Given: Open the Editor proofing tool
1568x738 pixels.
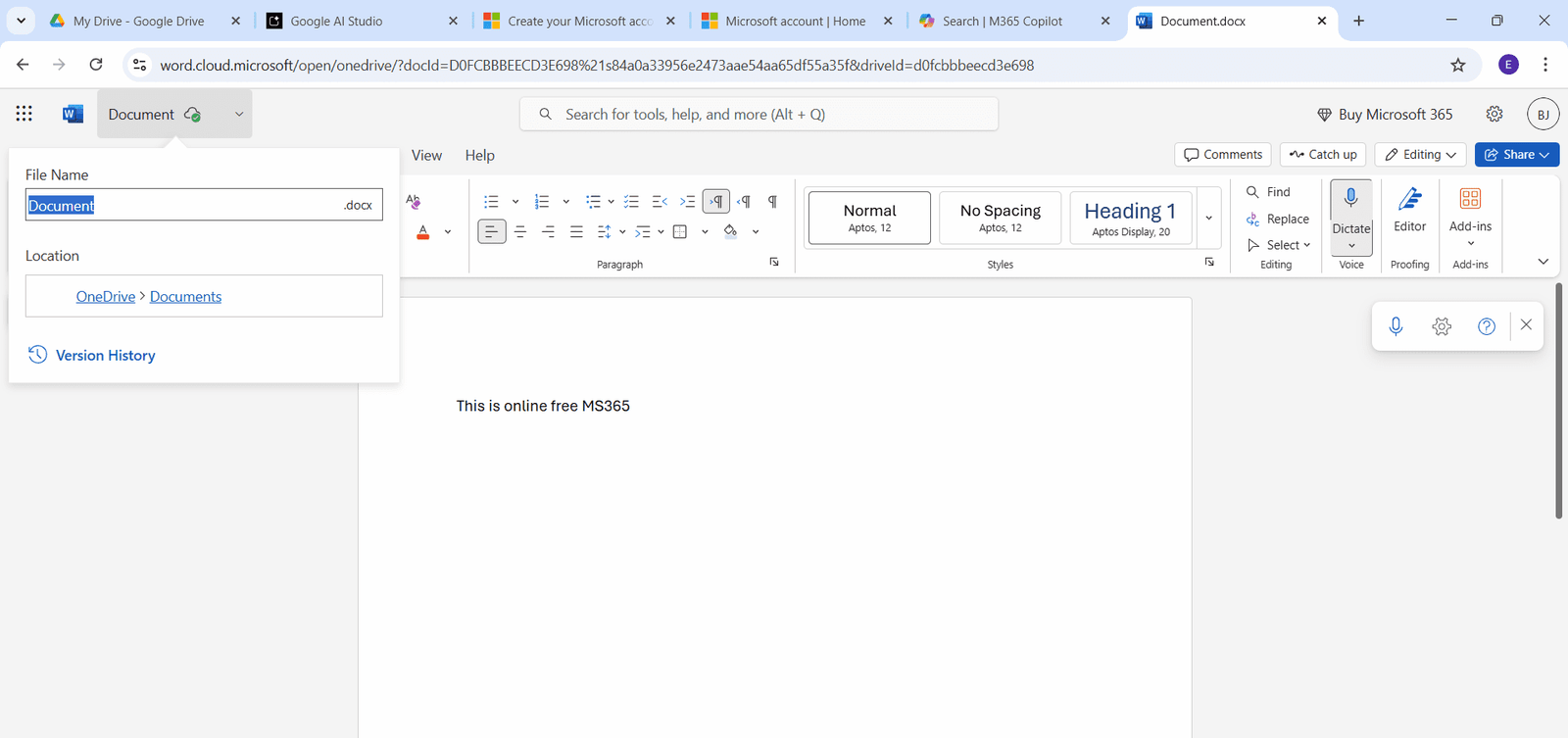Looking at the screenshot, I should 1409,210.
